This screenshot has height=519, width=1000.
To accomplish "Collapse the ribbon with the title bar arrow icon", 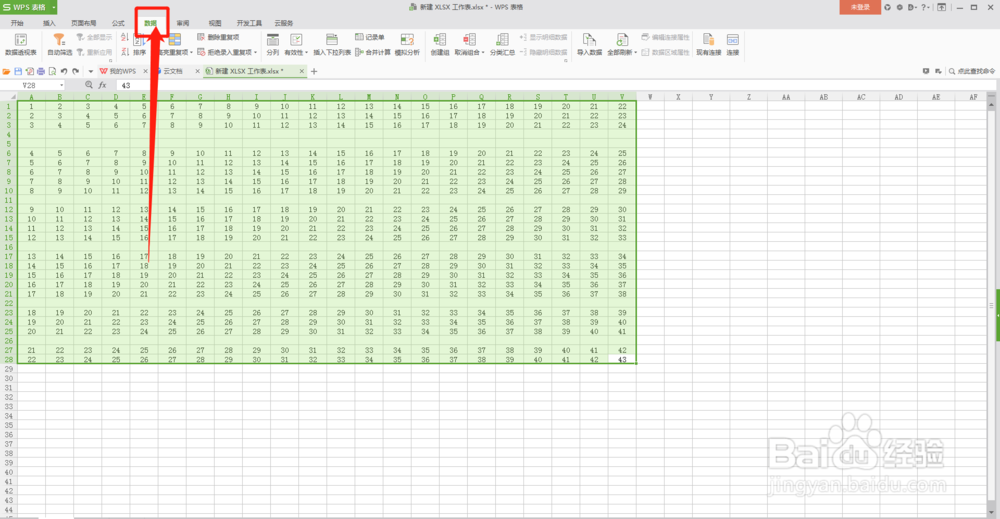I will tap(941, 7).
